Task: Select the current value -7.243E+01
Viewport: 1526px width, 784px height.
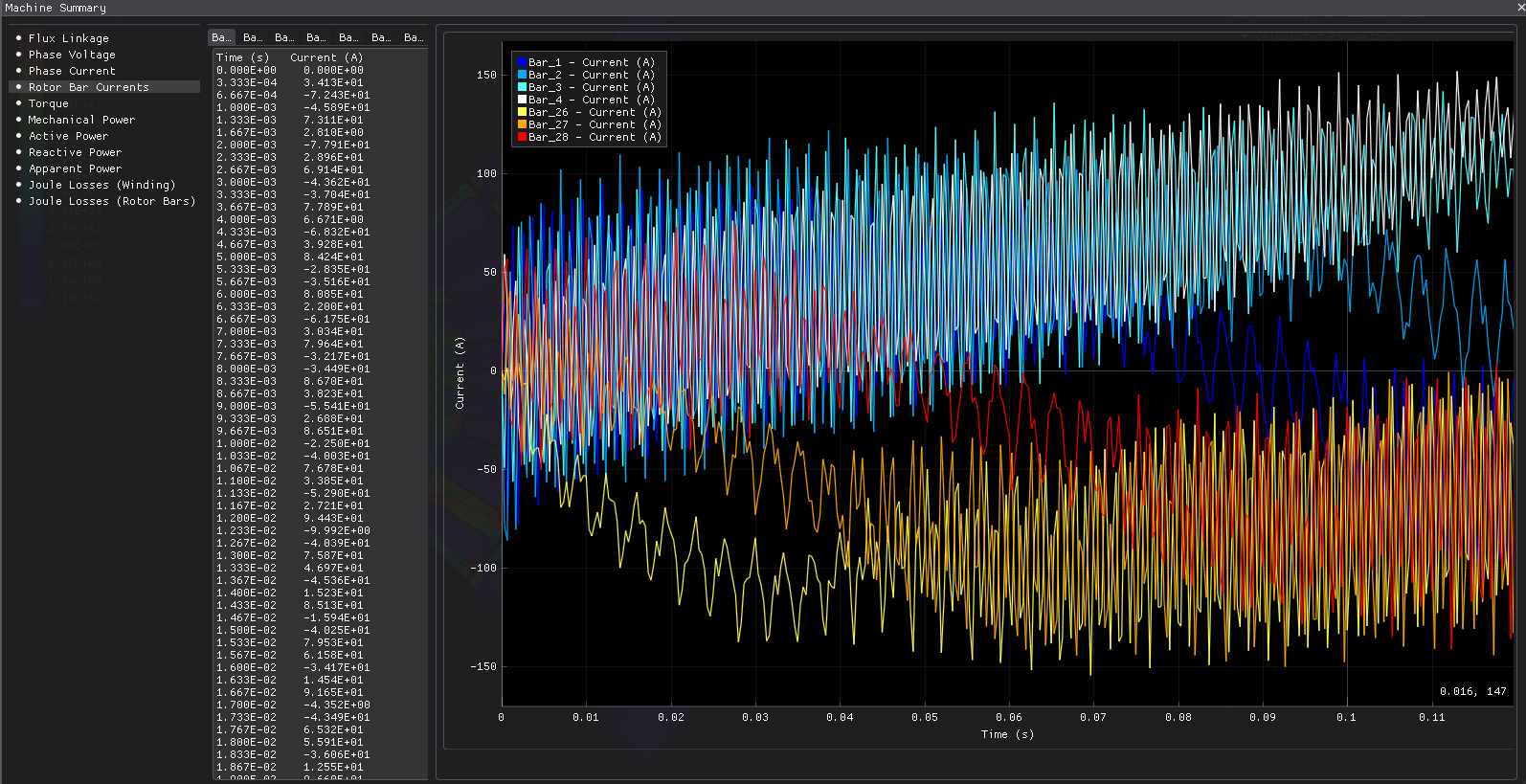Action: pos(336,95)
